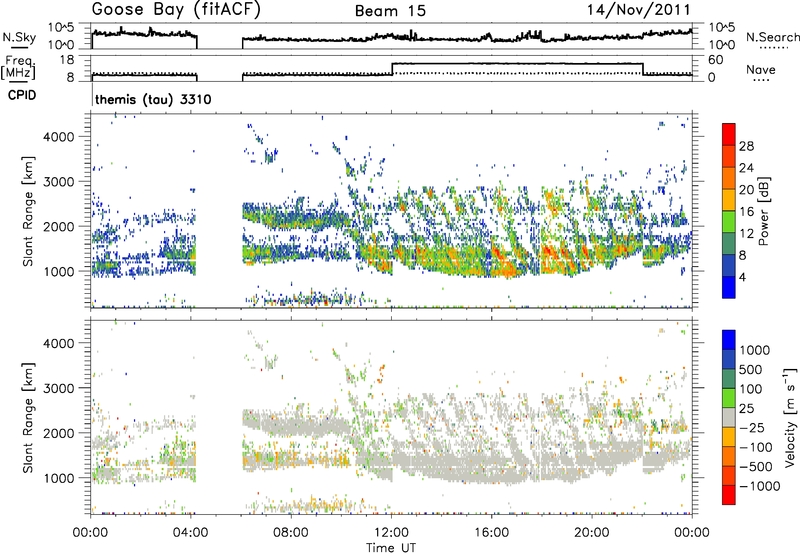
Task: Click the "25" velocity colorbar value
Action: (x=747, y=408)
